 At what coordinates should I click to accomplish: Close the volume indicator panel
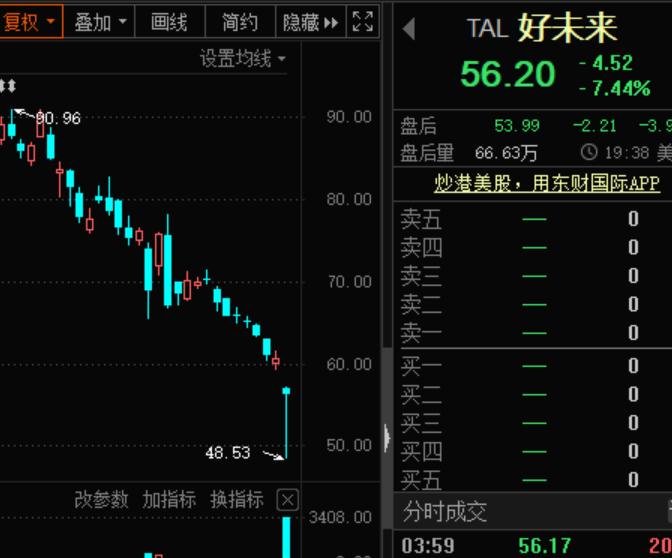click(287, 500)
